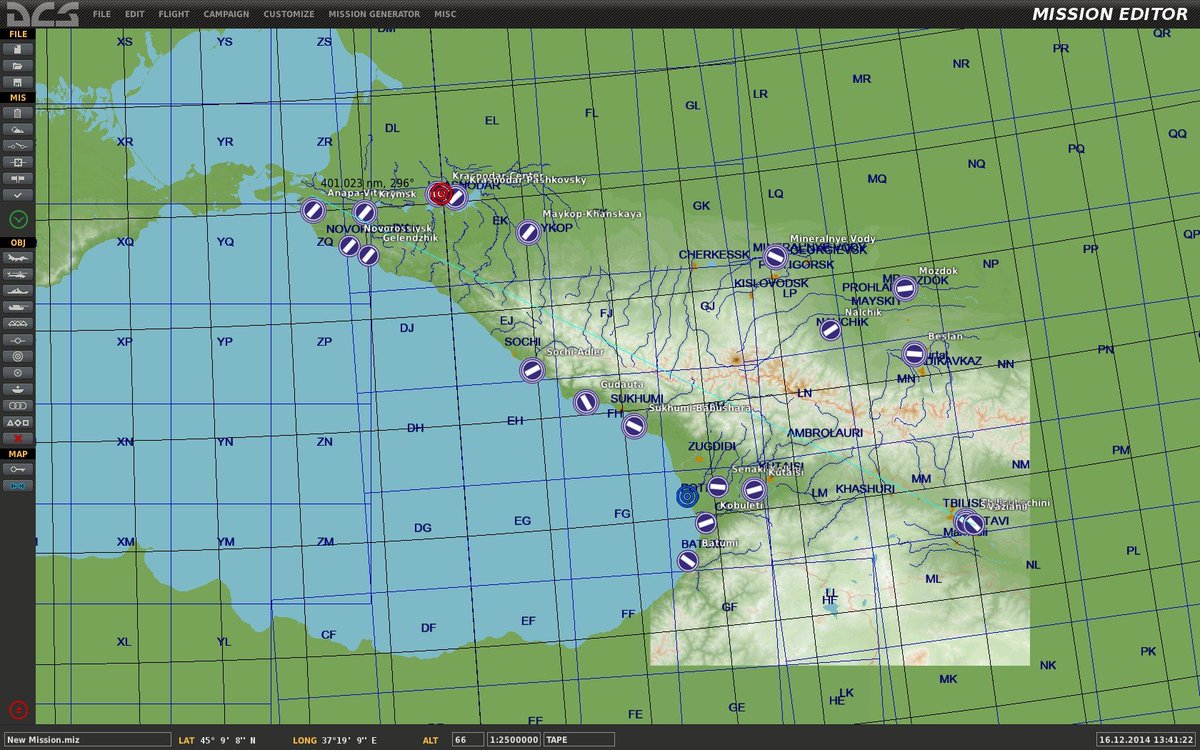Select the Mozdok airfield marker
Image resolution: width=1200 pixels, height=750 pixels.
click(905, 288)
